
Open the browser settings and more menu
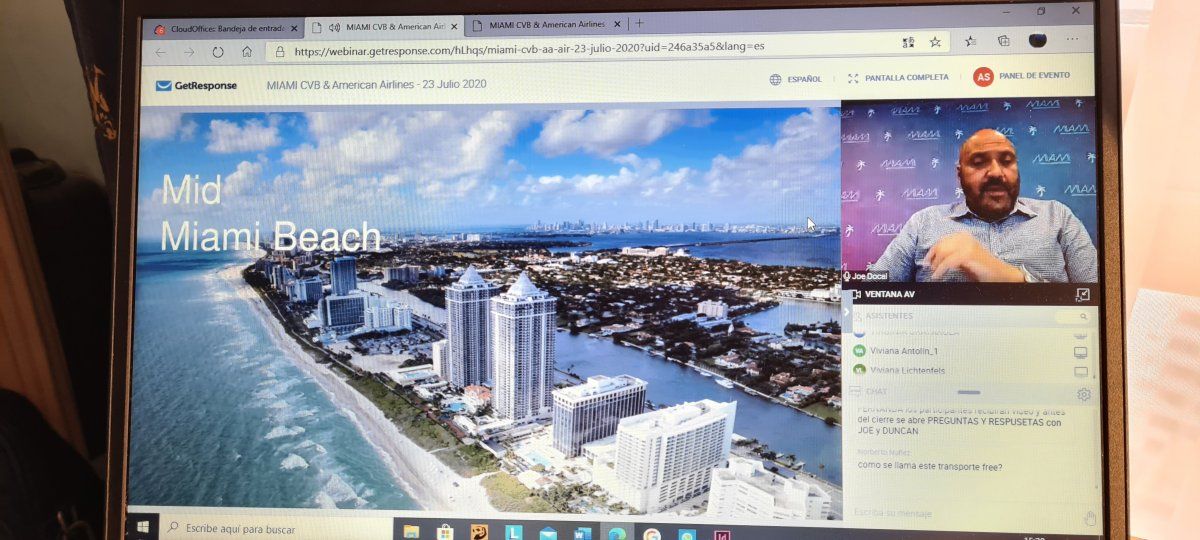[x=1075, y=40]
